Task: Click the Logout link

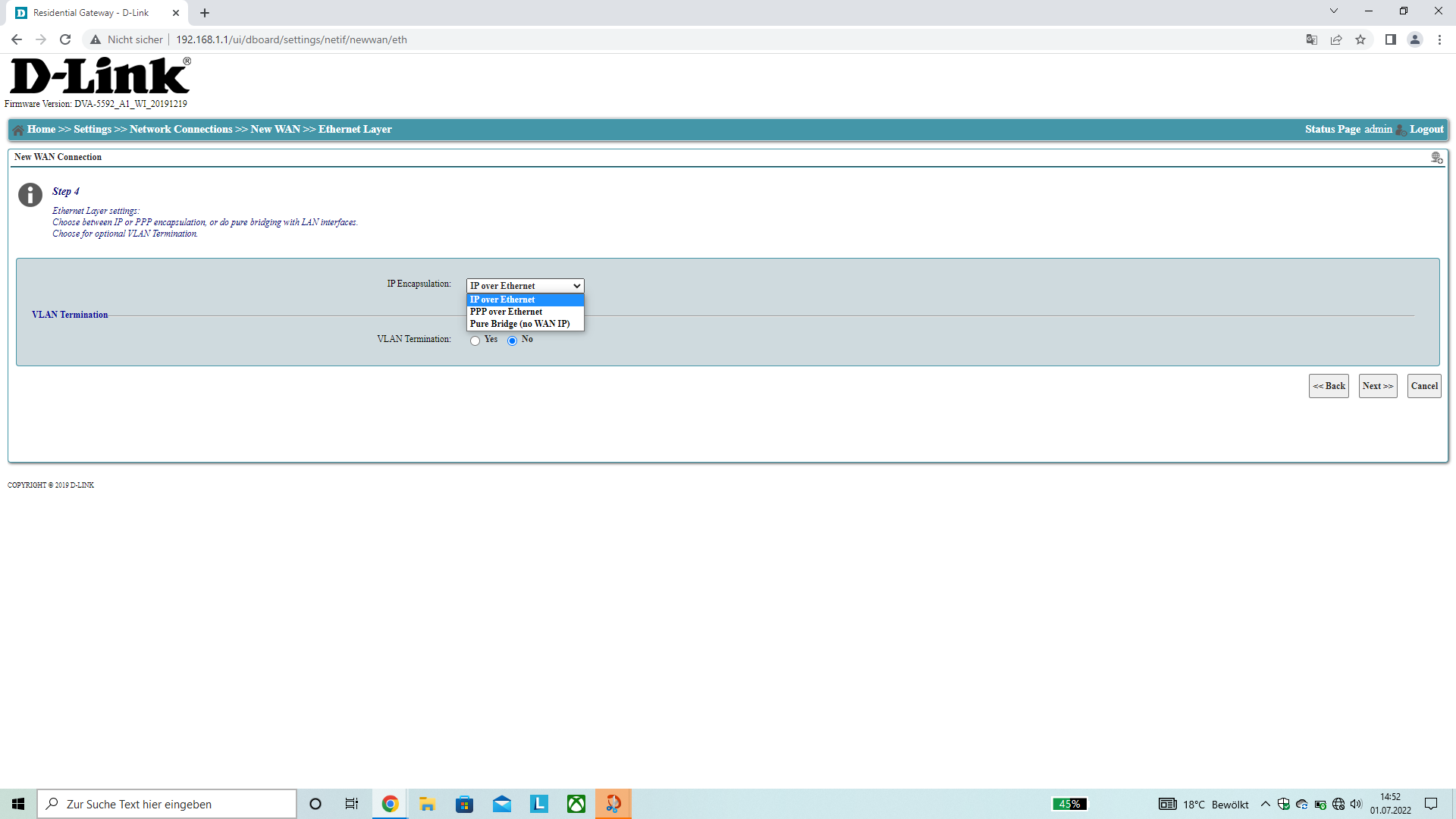Action: click(x=1426, y=130)
